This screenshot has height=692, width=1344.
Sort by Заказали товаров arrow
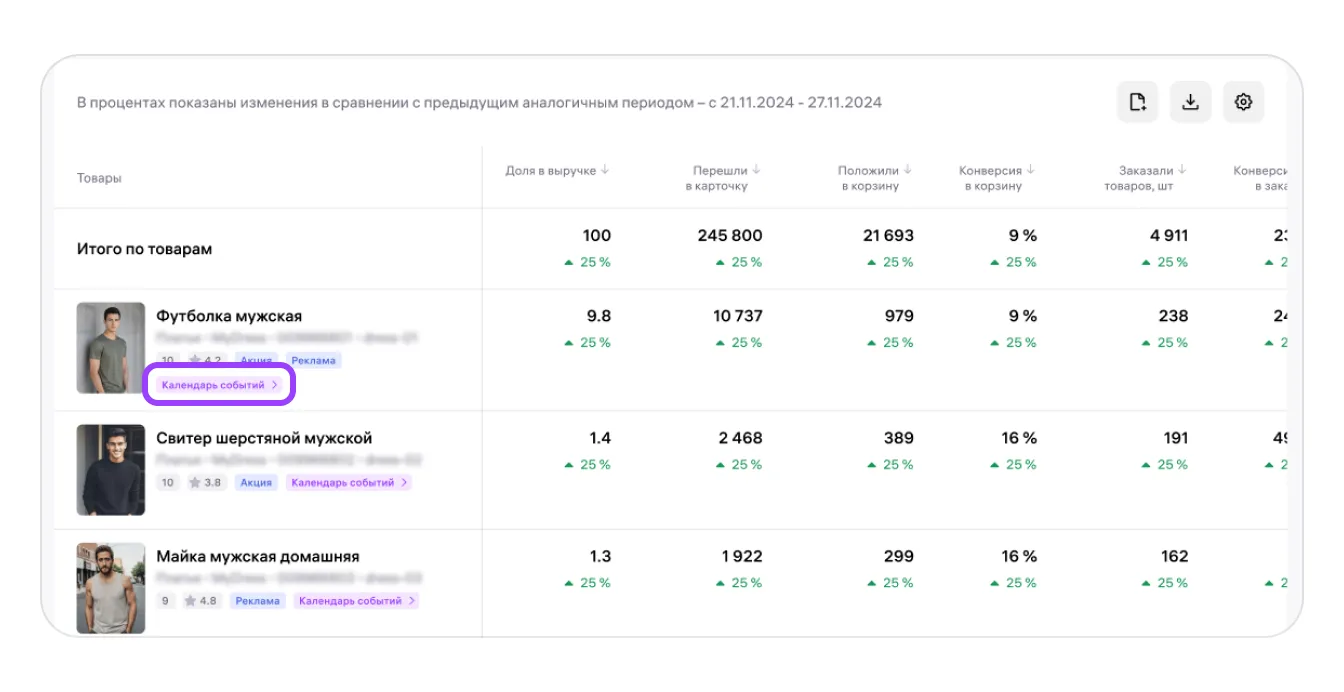point(1181,170)
